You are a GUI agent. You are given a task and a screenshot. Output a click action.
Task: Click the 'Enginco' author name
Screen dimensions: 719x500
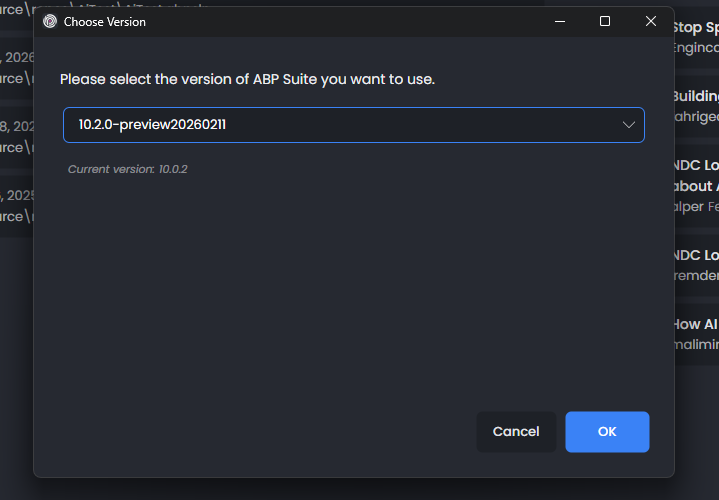pos(695,47)
